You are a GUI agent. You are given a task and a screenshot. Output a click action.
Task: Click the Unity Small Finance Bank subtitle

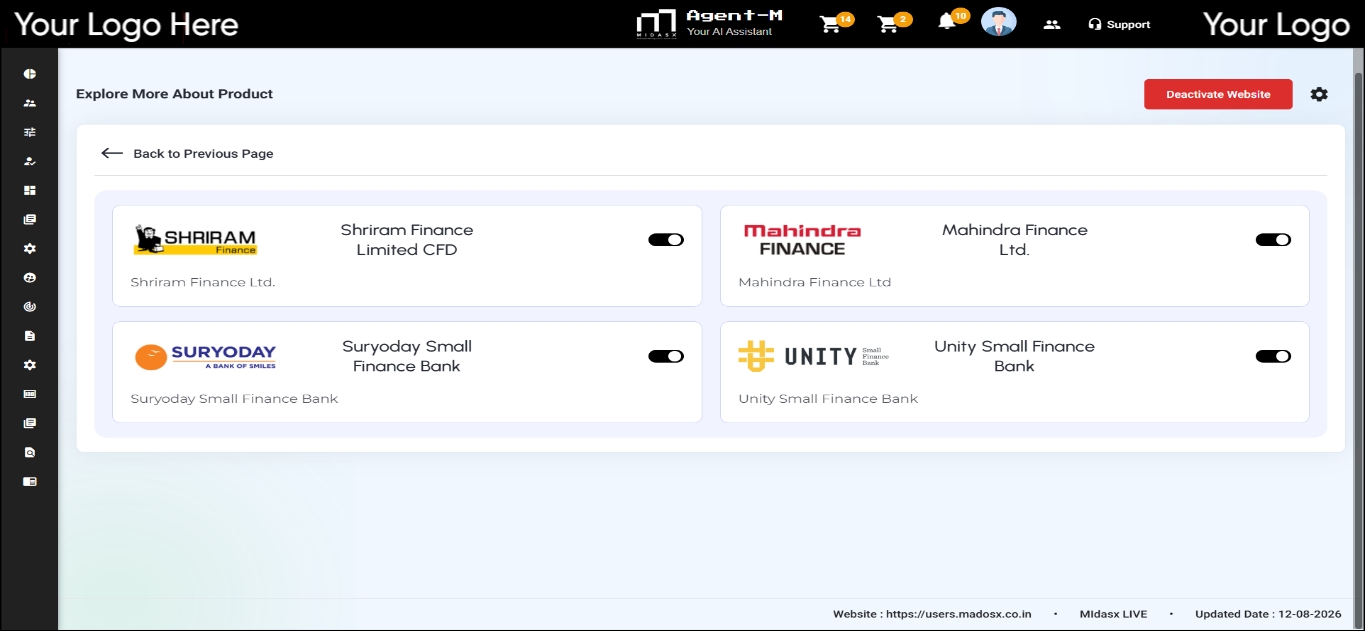828,399
